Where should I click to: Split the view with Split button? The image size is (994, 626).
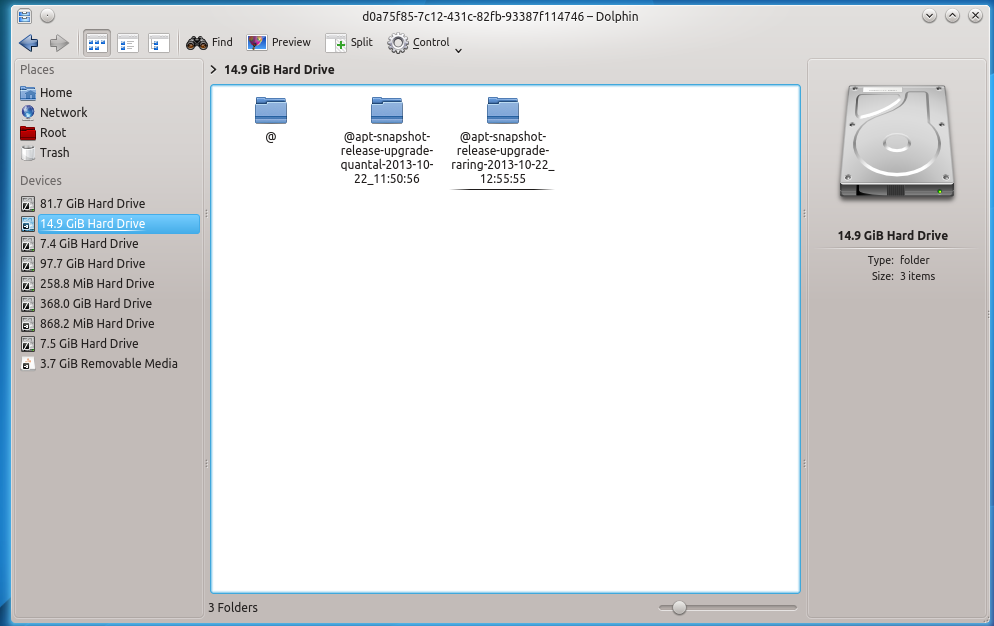coord(349,42)
